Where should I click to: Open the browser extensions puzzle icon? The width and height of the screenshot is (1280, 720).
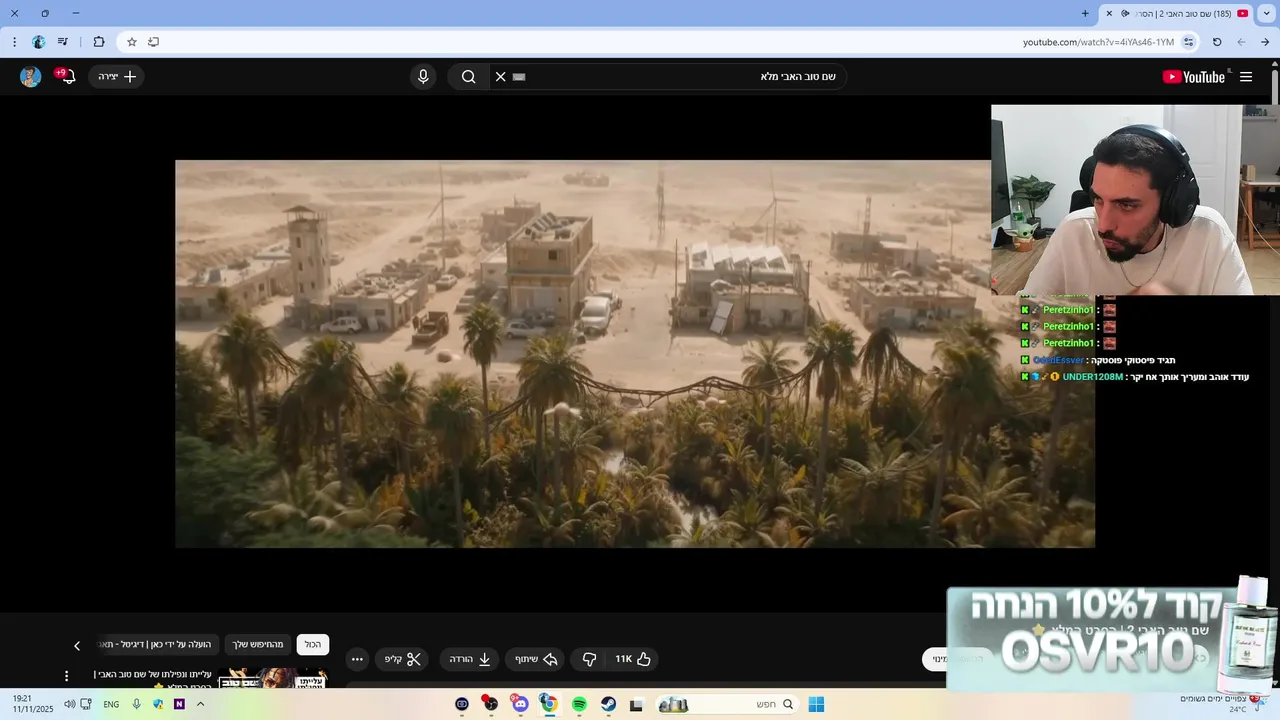click(99, 42)
